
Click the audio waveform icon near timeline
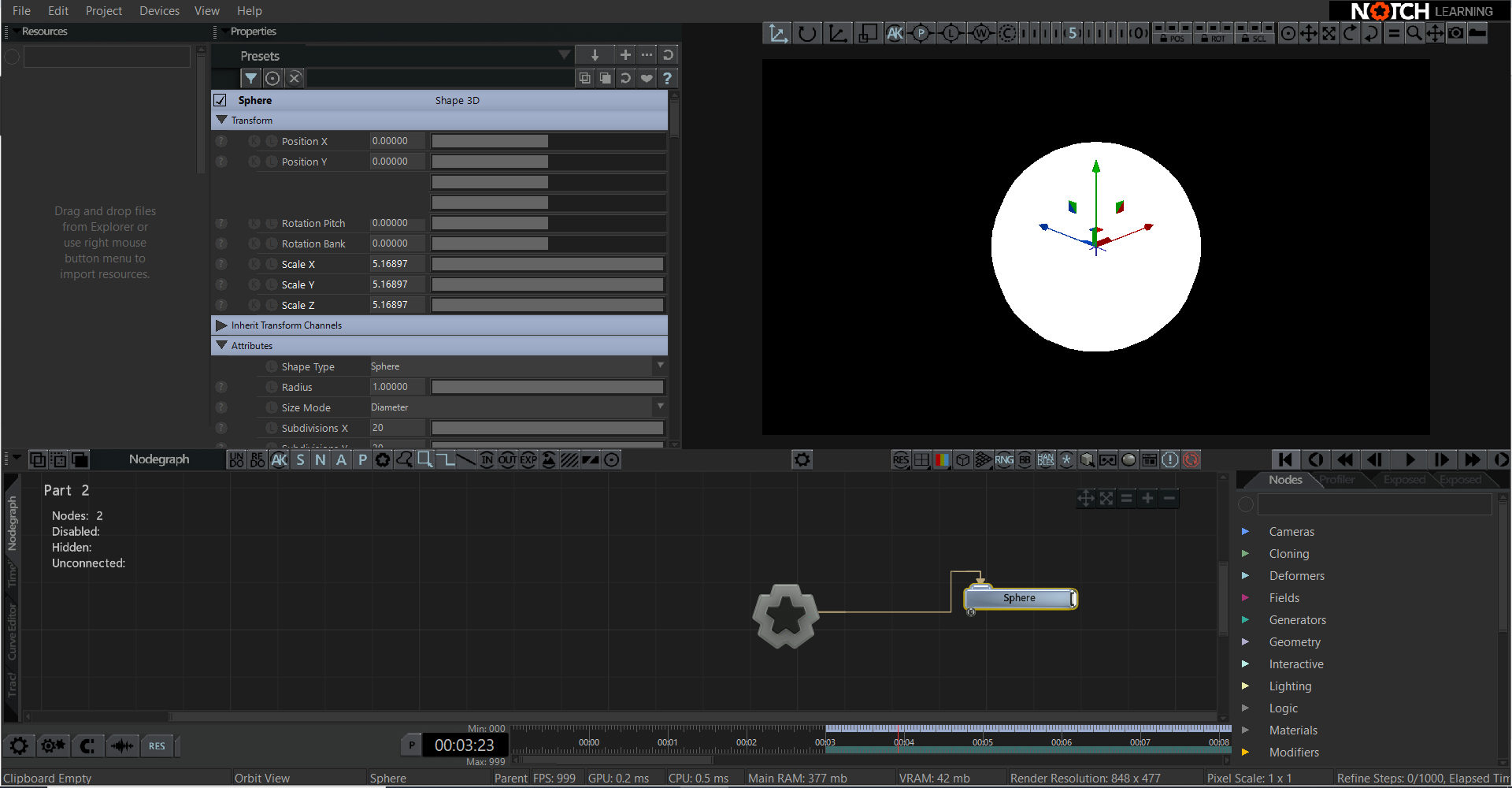122,745
